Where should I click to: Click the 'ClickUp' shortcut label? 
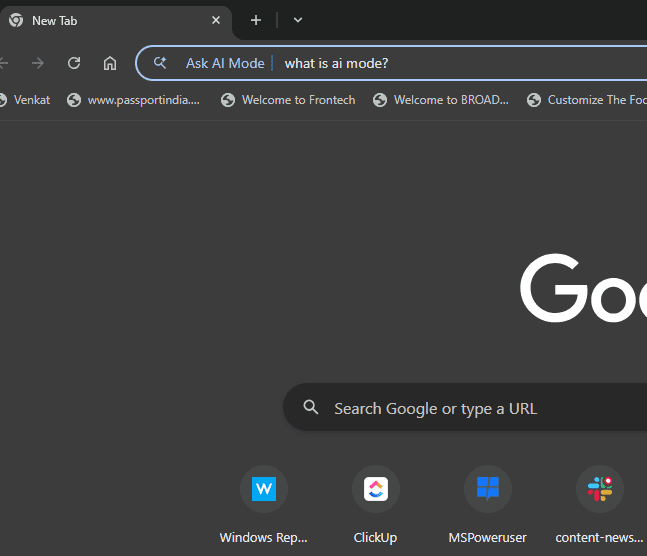tap(375, 537)
